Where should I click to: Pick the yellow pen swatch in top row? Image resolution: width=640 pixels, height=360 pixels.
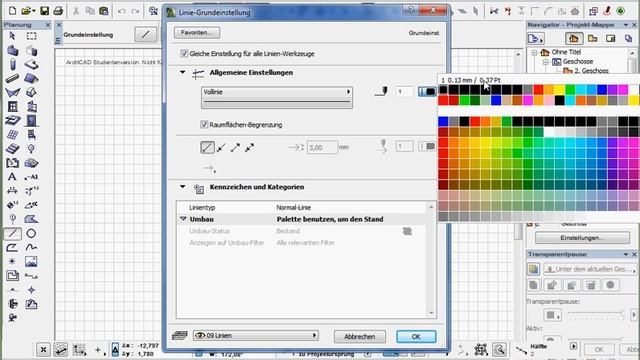coord(560,89)
